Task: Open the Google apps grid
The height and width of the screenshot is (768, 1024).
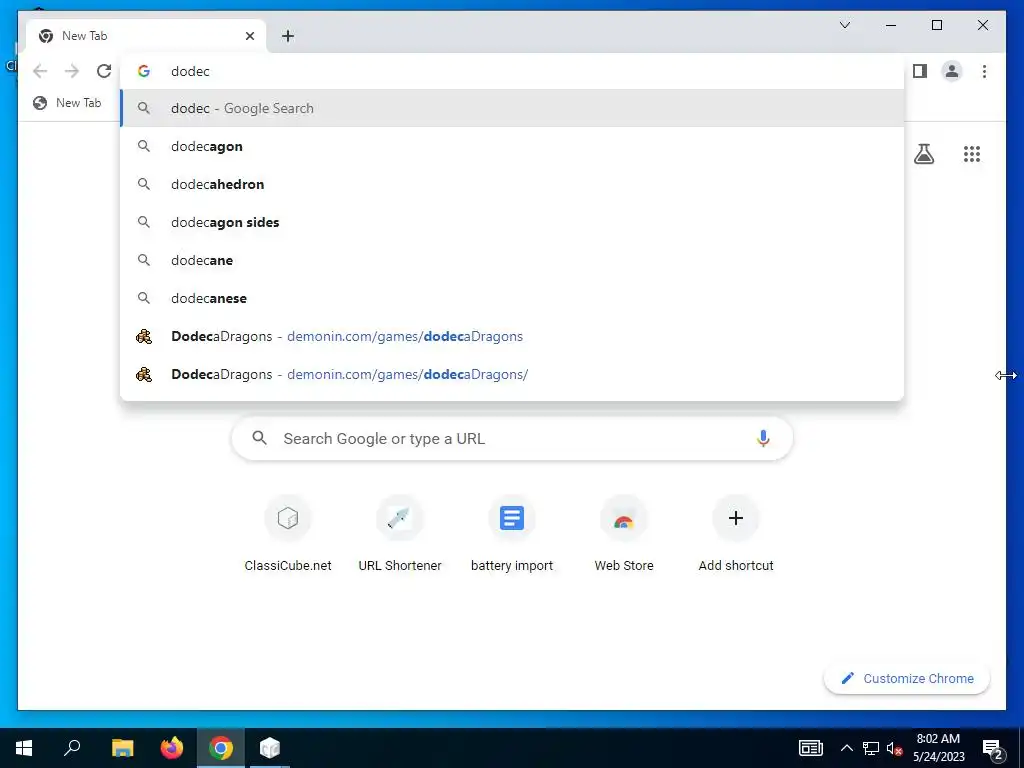Action: pos(972,154)
